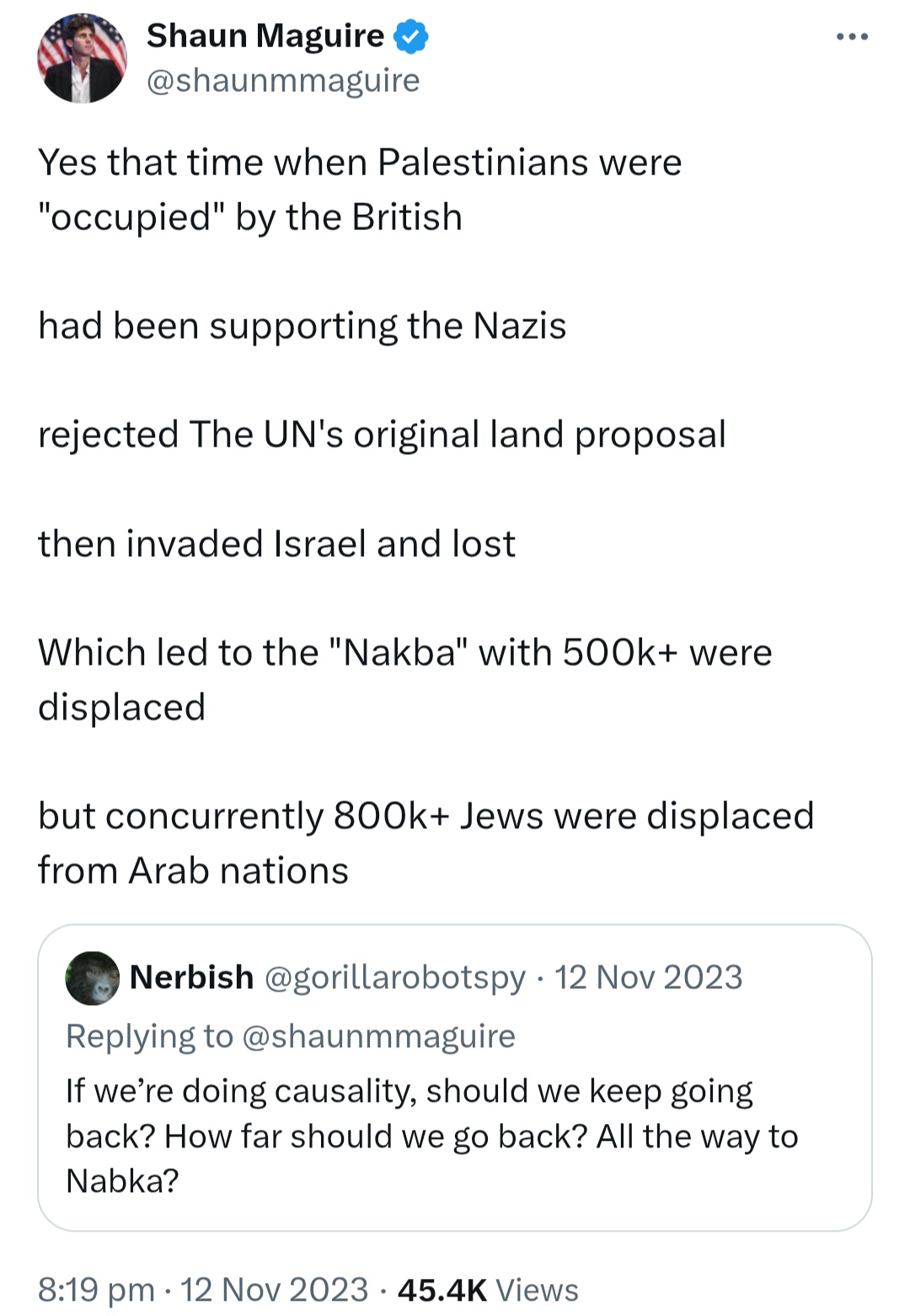Click the "rejected The UN's original land proposal" line
Viewport: 910px width, 1316px height.
[382, 436]
